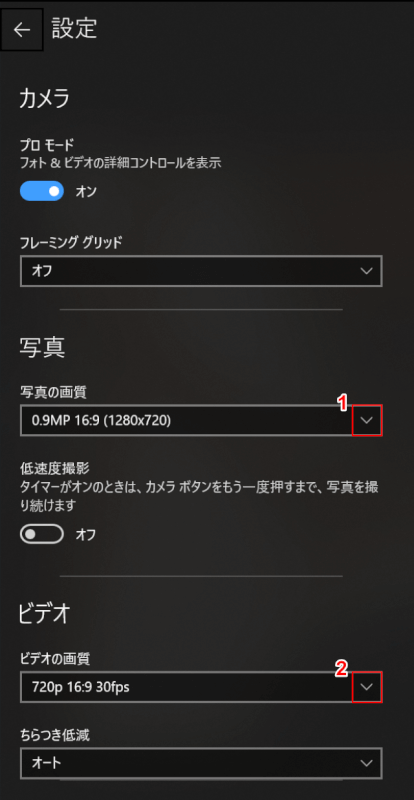The width and height of the screenshot is (414, 800).
Task: Open the ちらつき低減 combo box showing オート
Action: click(x=201, y=763)
